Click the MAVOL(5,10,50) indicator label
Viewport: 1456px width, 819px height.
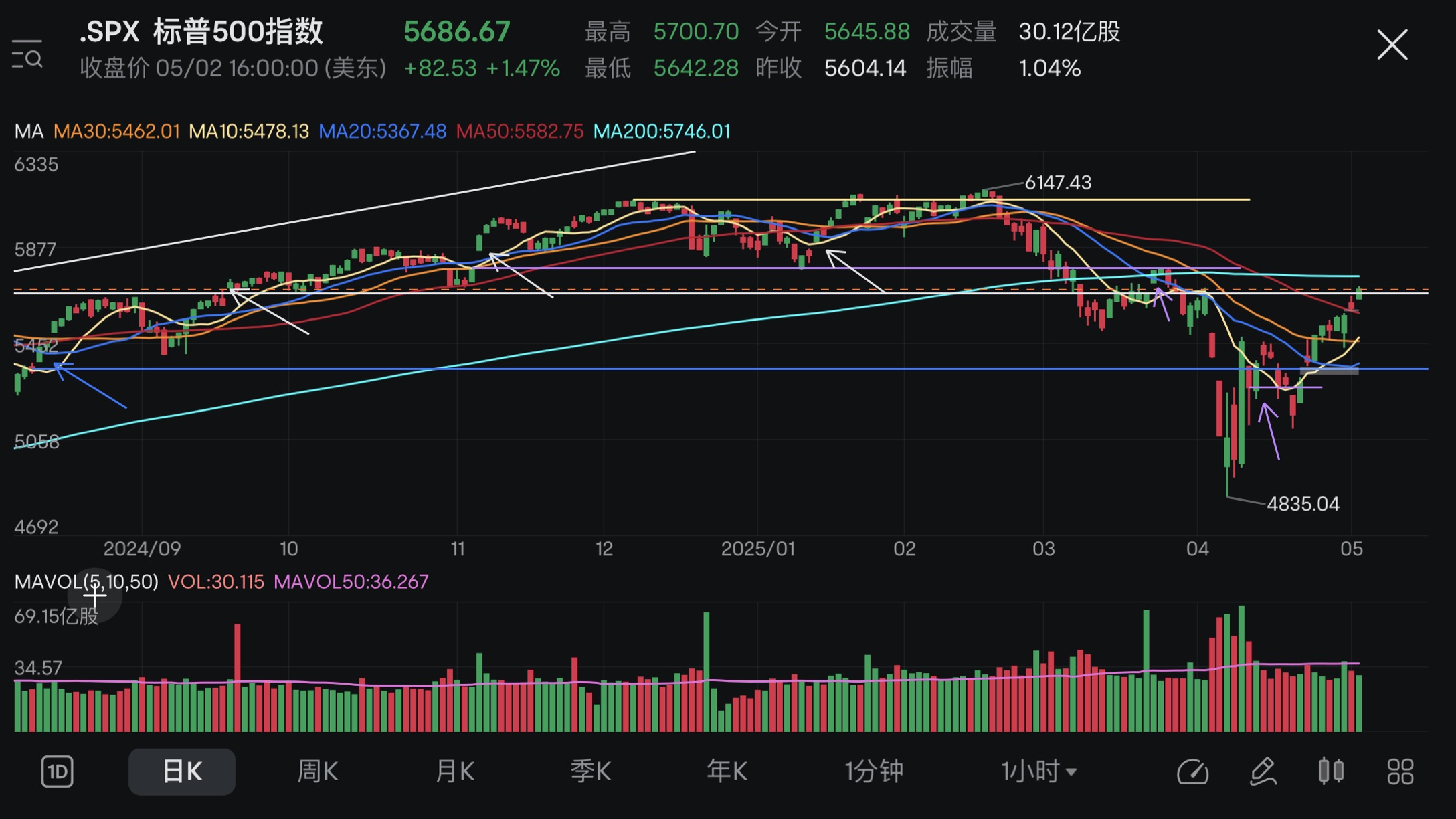[x=86, y=581]
